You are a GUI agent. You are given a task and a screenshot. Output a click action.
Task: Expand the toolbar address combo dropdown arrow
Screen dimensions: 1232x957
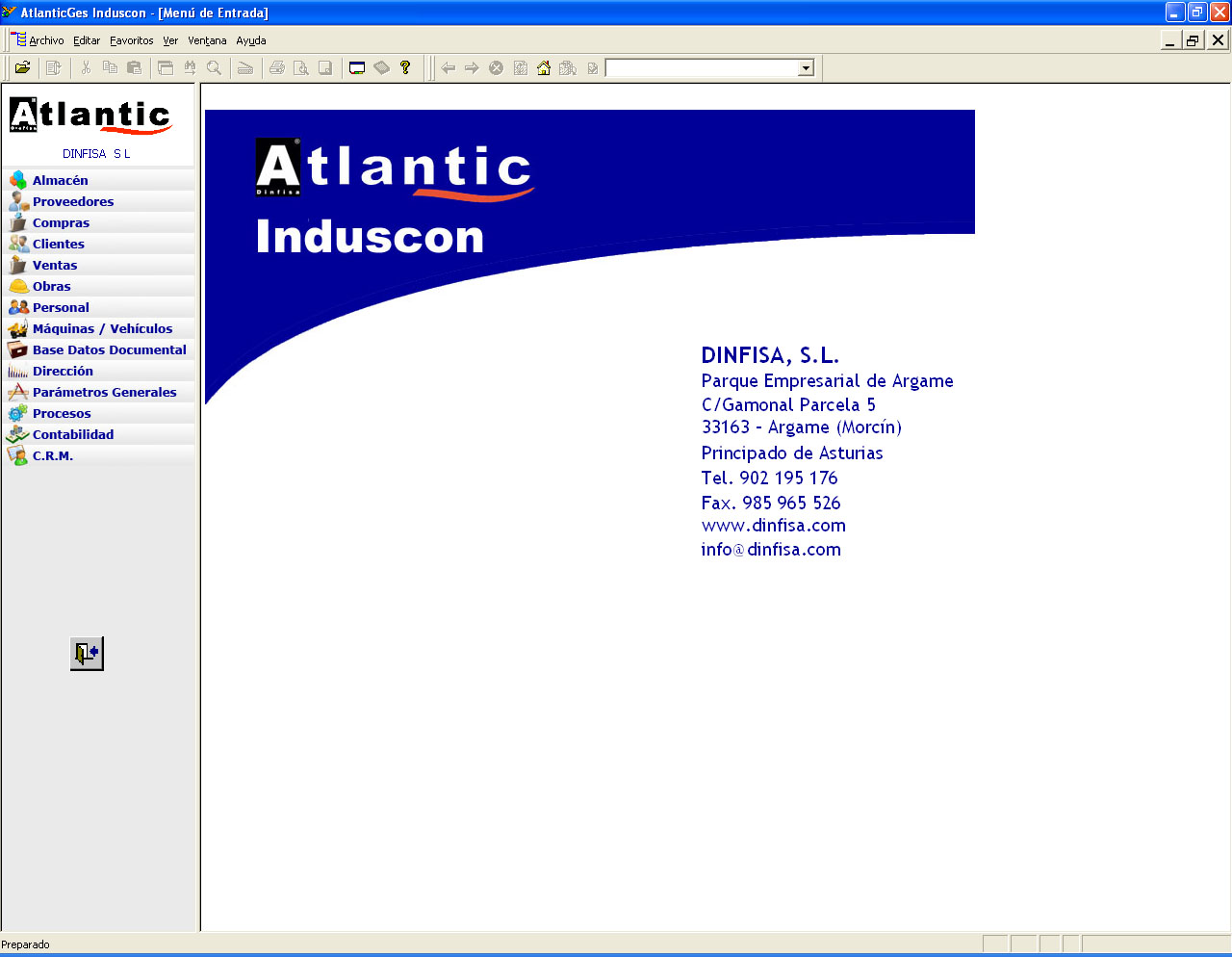pos(807,68)
